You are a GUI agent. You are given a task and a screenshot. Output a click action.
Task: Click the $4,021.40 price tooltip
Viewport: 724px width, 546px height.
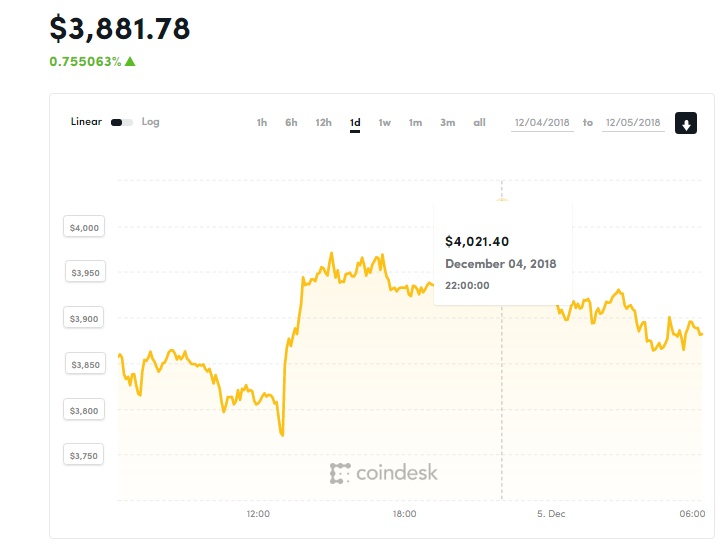pyautogui.click(x=503, y=253)
